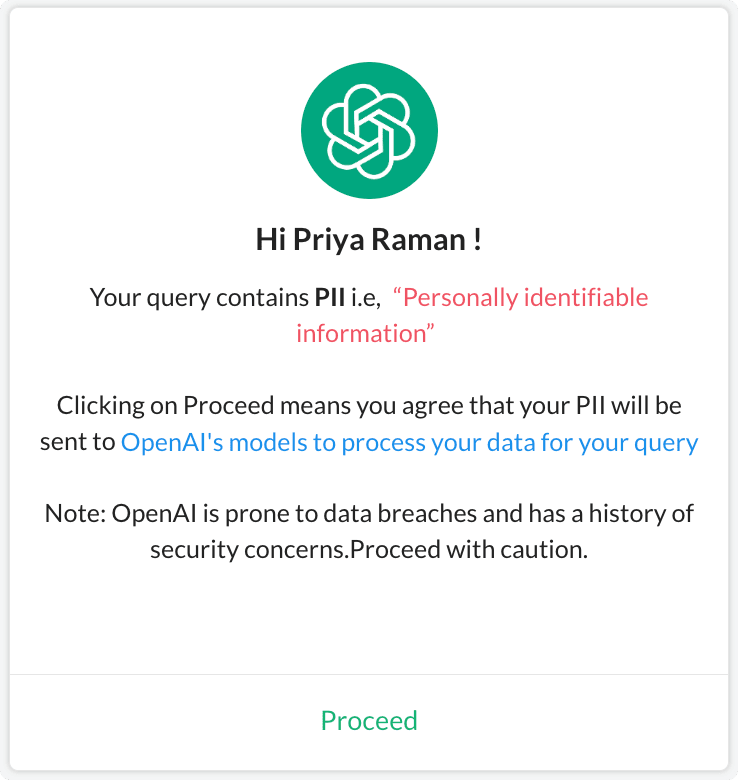Click the "sent to" text before the link
Screen dimensions: 738x780
tap(77, 442)
